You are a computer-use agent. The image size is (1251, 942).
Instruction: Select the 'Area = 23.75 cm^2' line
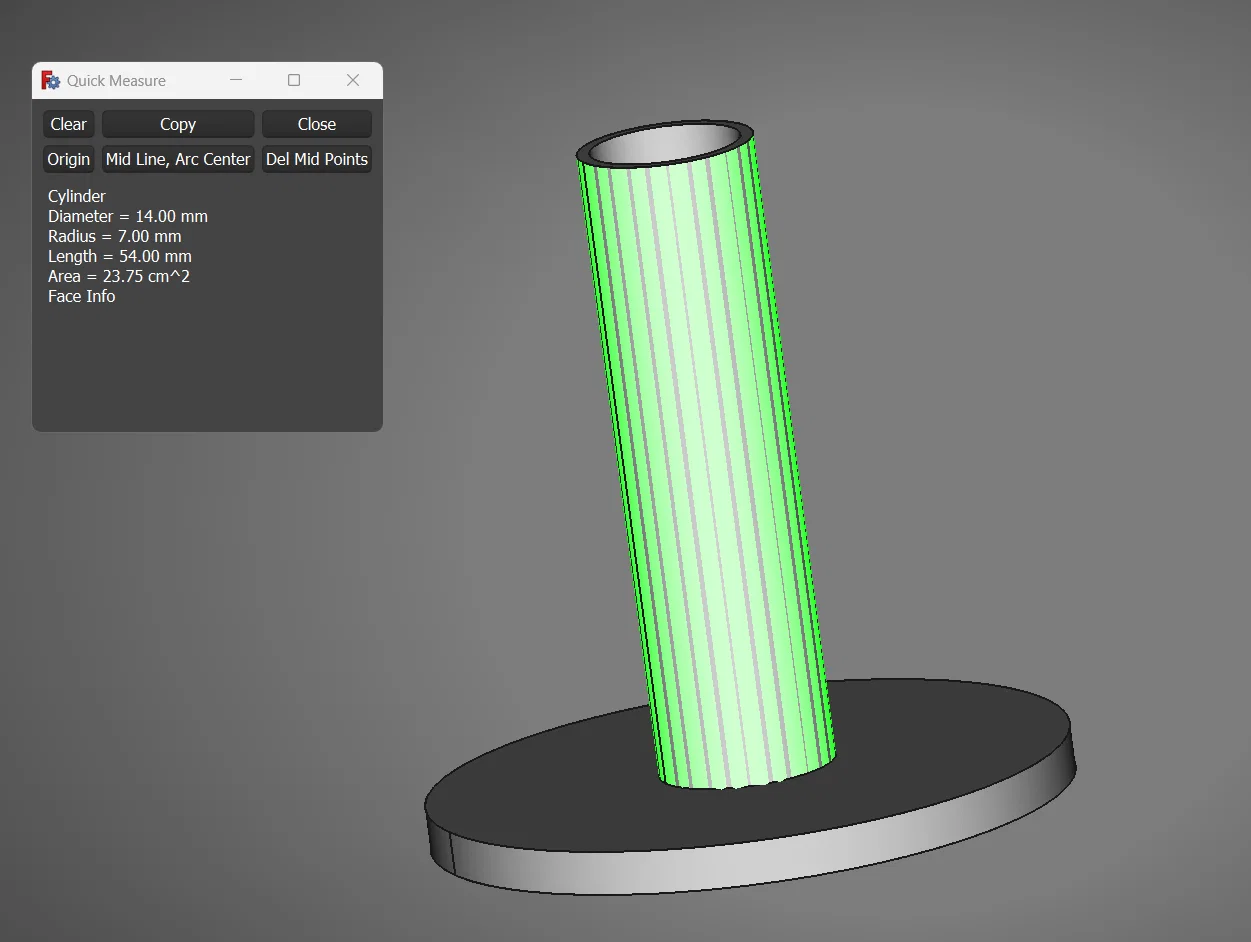[x=119, y=276]
